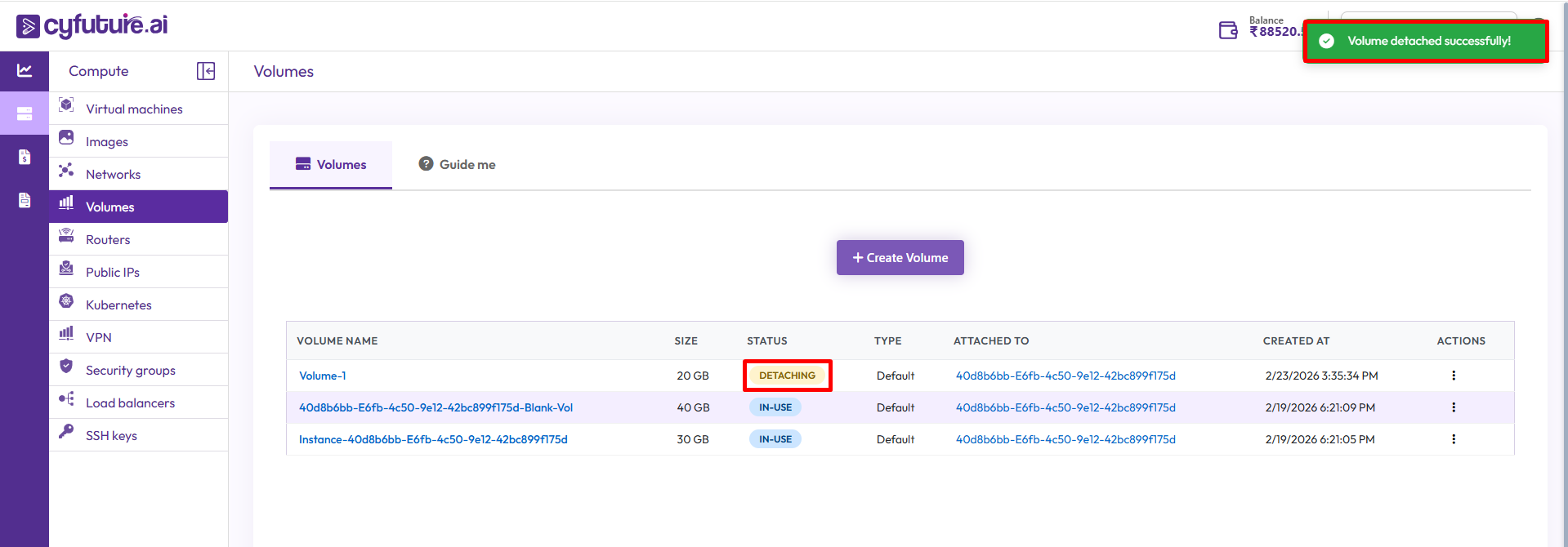The width and height of the screenshot is (1568, 547).
Task: Open the billing invoice icon in left rail
Action: (25, 157)
